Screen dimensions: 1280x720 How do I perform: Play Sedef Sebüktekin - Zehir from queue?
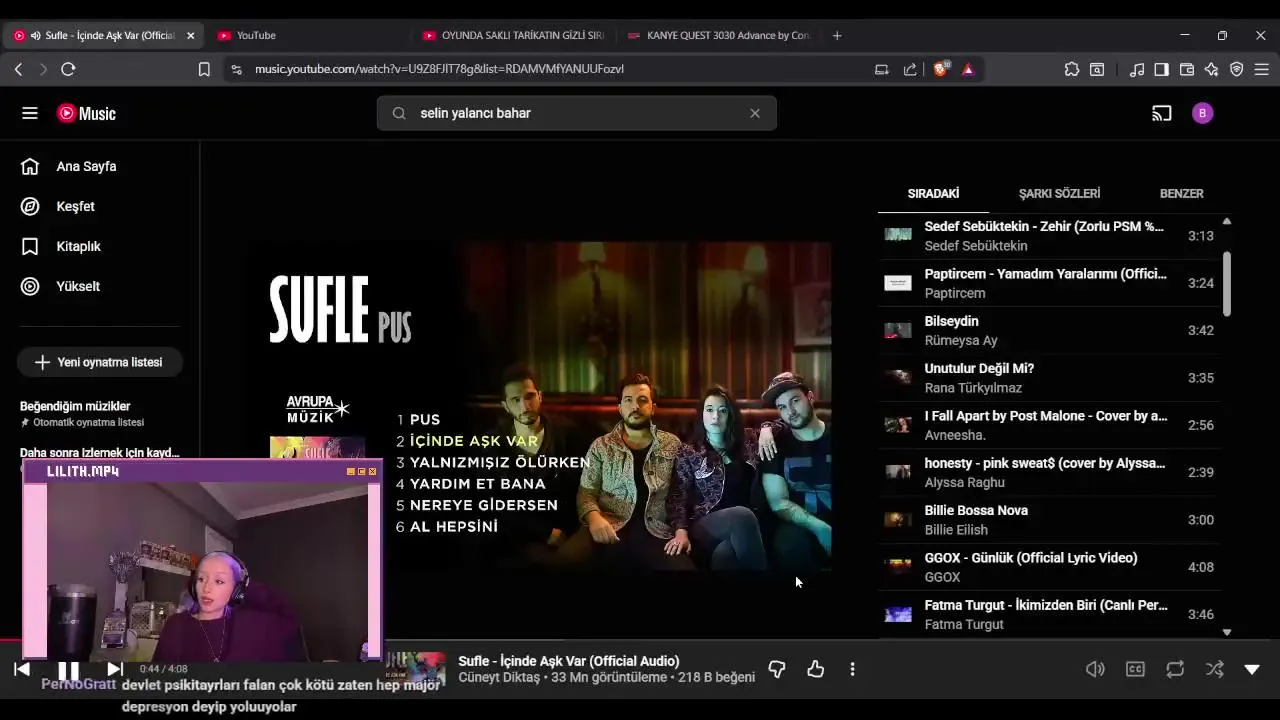(x=1049, y=236)
